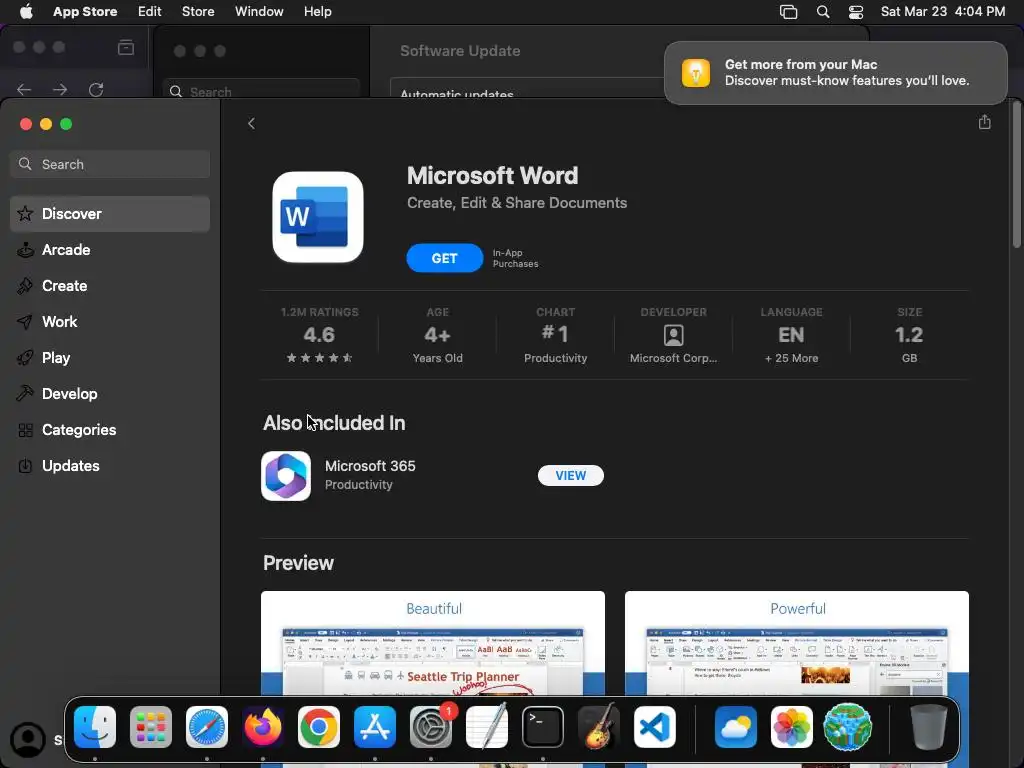Click GET to download Microsoft Word
Image resolution: width=1024 pixels, height=768 pixels.
click(x=444, y=258)
